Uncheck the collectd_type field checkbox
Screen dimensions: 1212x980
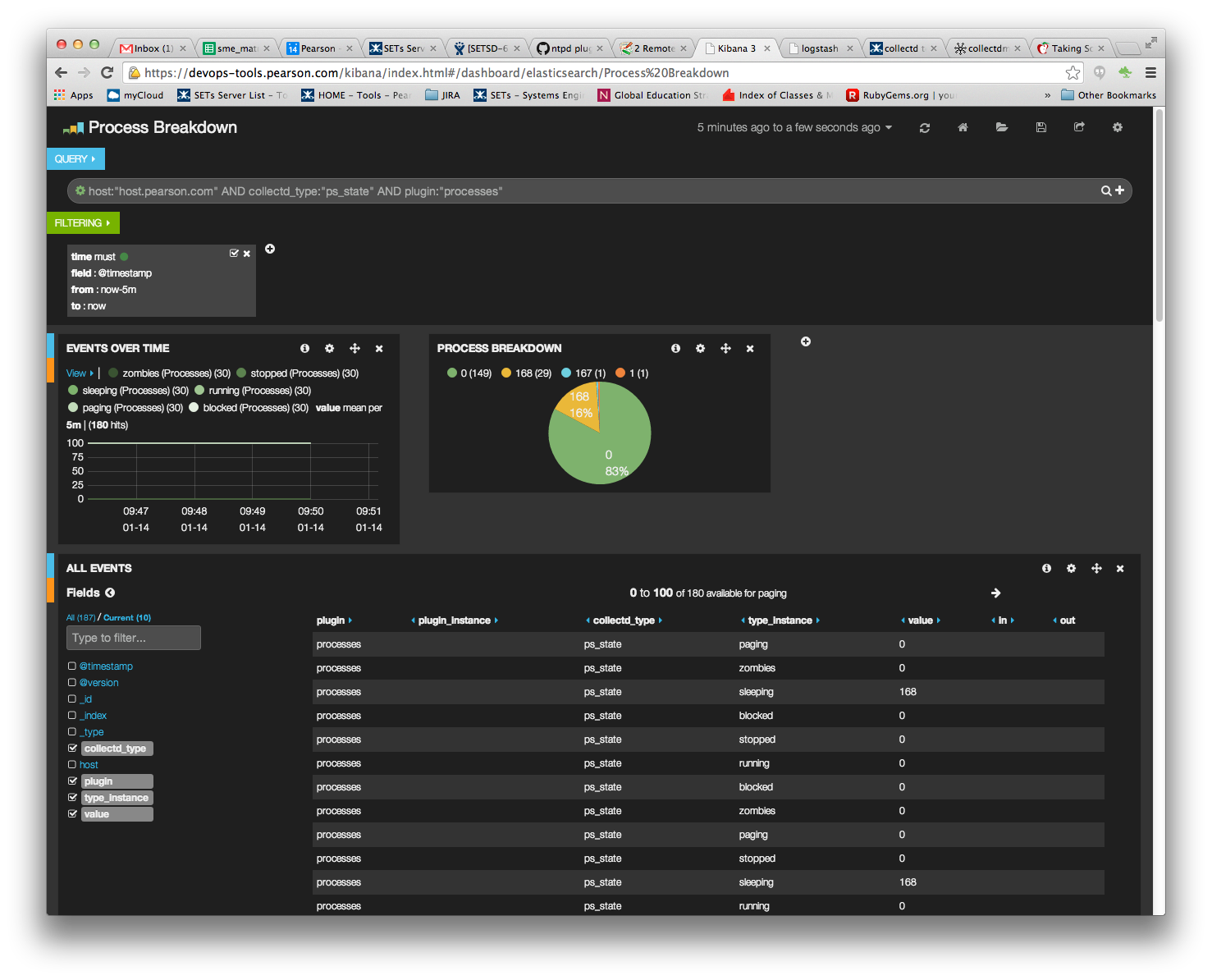(x=72, y=748)
